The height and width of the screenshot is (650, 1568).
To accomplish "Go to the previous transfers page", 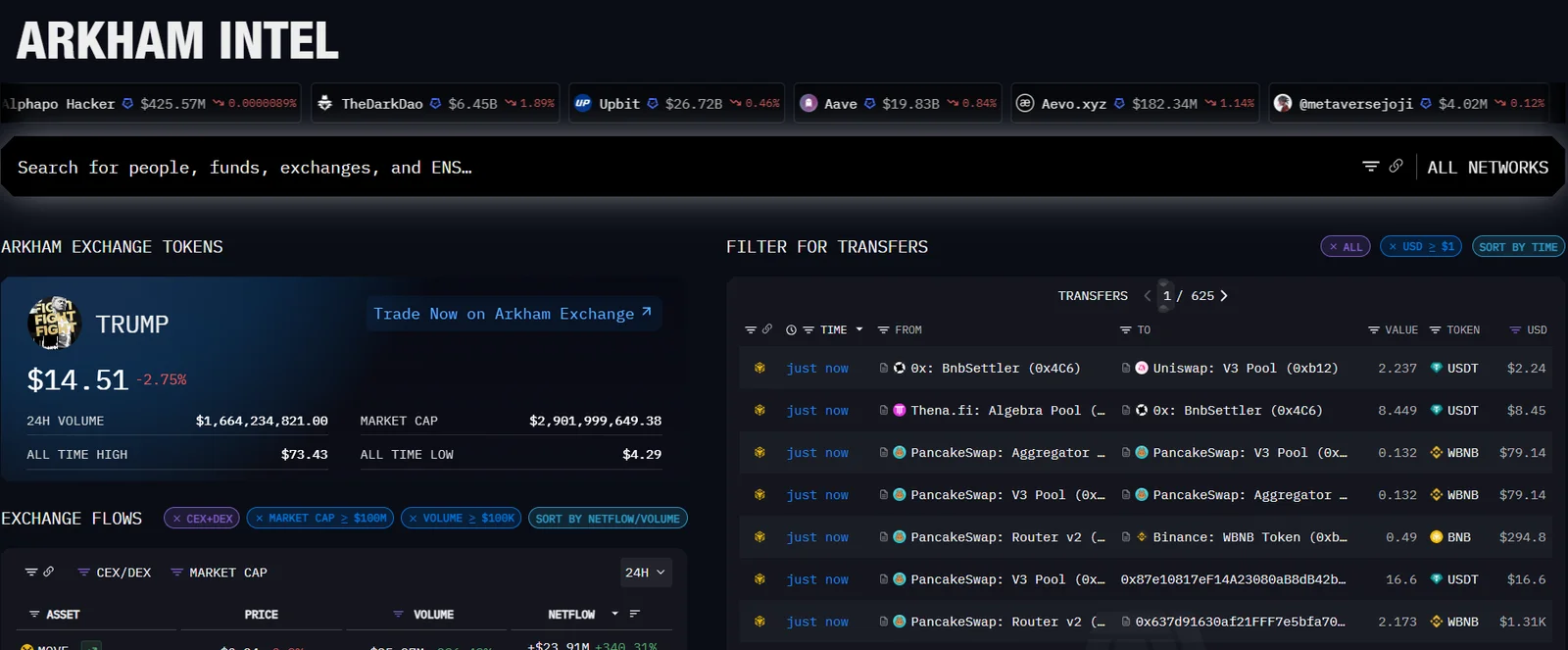I will tap(1148, 295).
